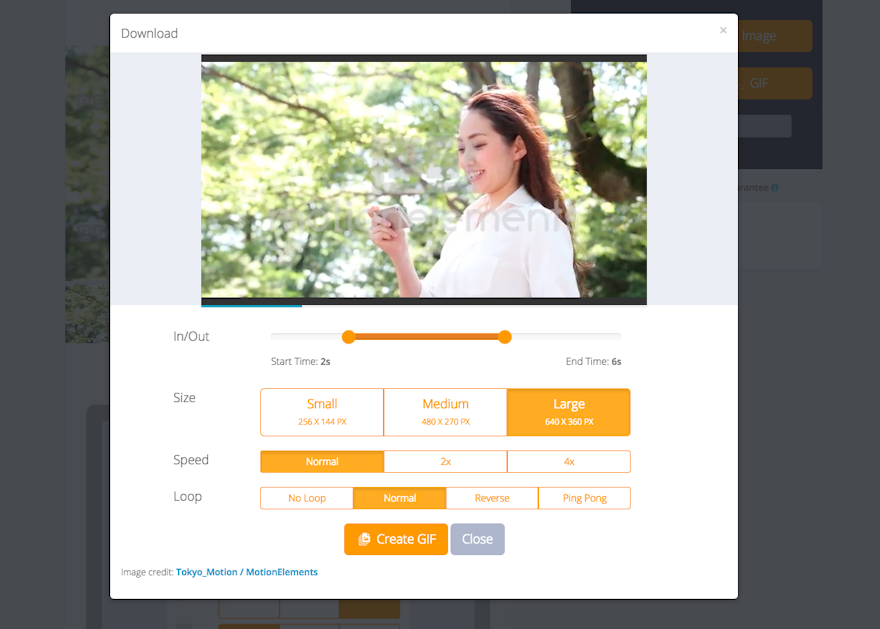This screenshot has height=629, width=880.
Task: Click the In/Out end time slider handle
Action: pos(505,337)
